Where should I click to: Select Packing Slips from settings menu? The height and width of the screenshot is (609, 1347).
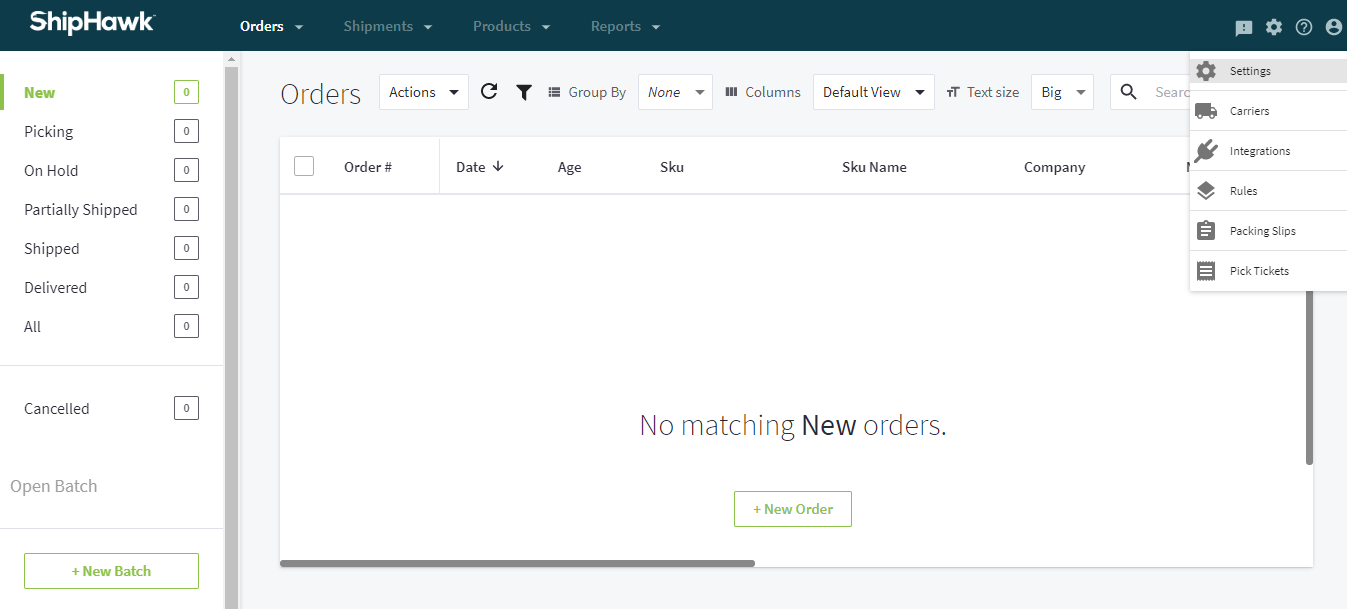pyautogui.click(x=1262, y=230)
